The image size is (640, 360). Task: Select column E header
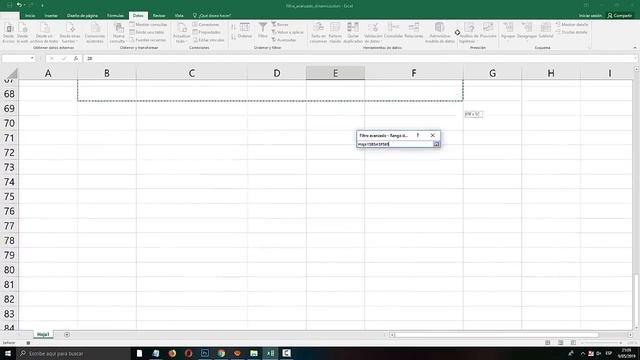(335, 73)
